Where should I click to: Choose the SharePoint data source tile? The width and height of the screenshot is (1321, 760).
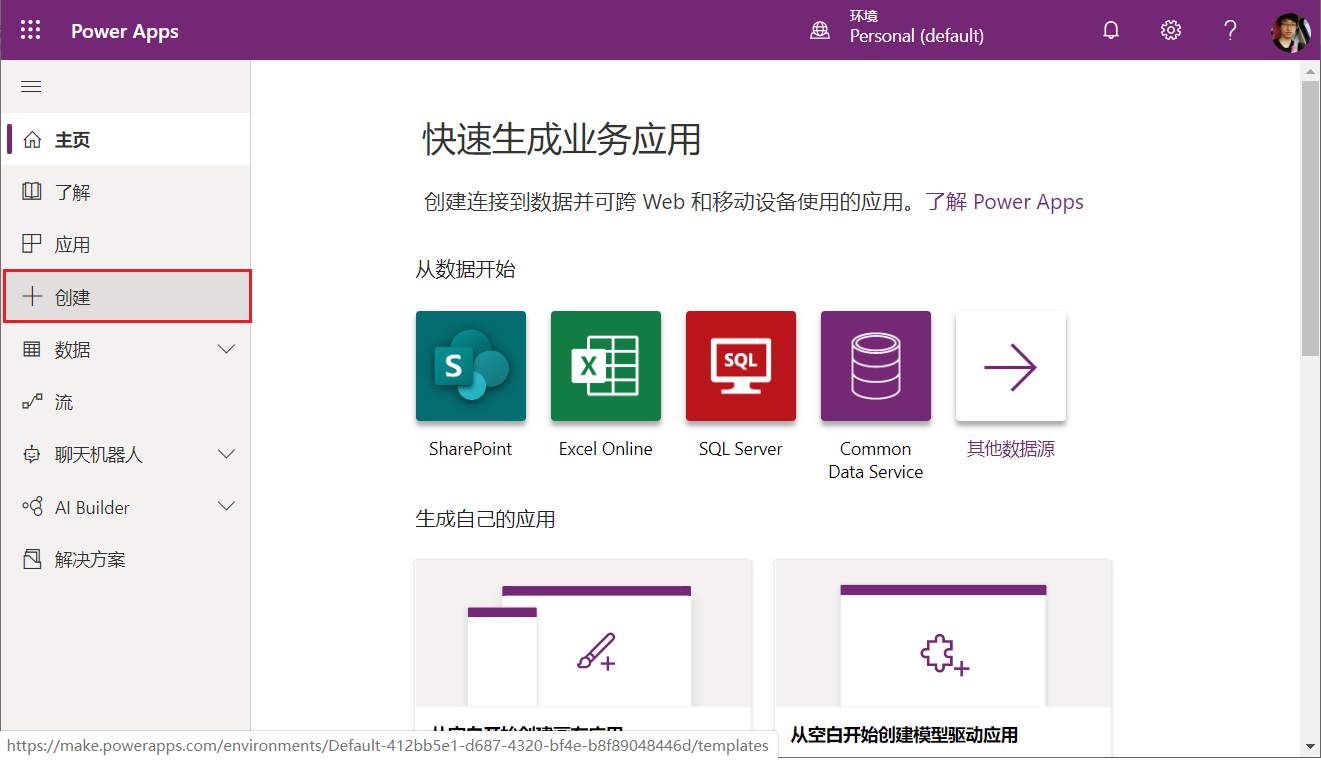pyautogui.click(x=471, y=366)
